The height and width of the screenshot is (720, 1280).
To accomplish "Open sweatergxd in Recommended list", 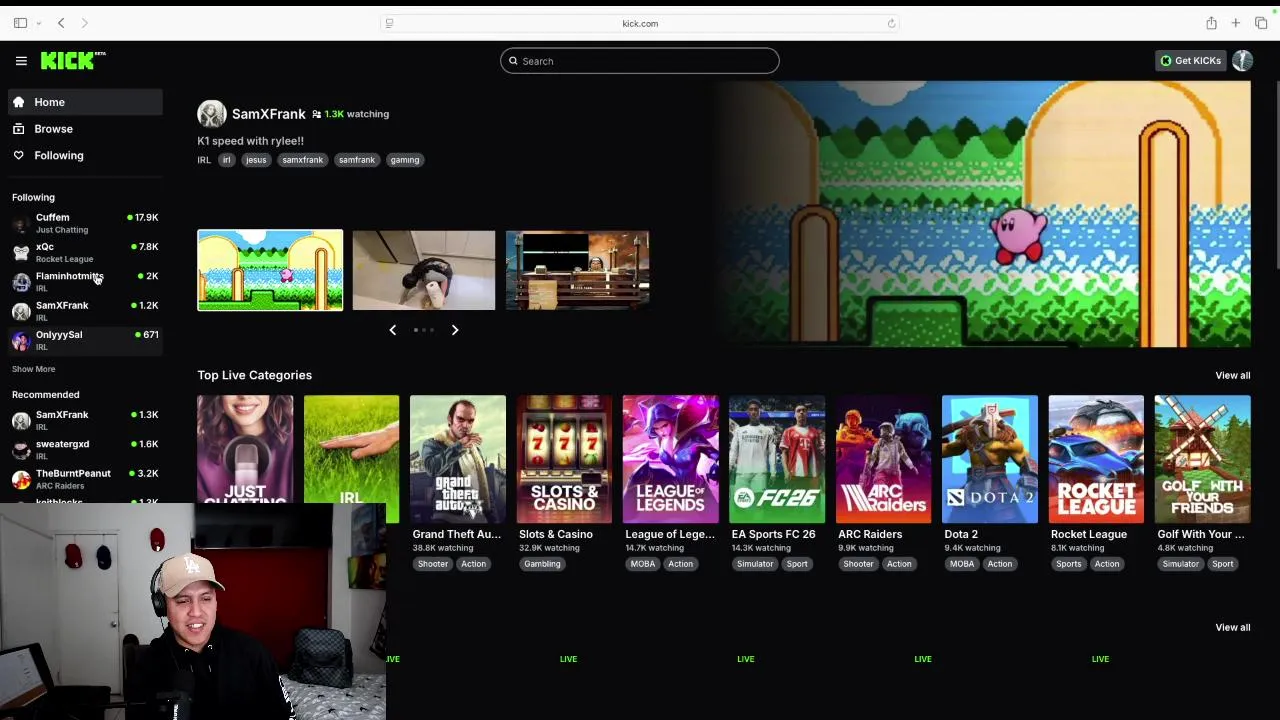I will click(85, 450).
